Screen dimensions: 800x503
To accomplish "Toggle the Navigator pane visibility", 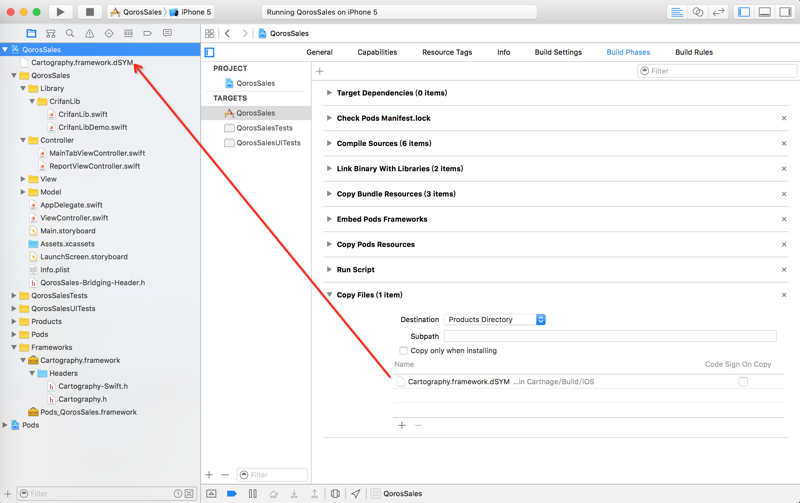I will [x=744, y=12].
